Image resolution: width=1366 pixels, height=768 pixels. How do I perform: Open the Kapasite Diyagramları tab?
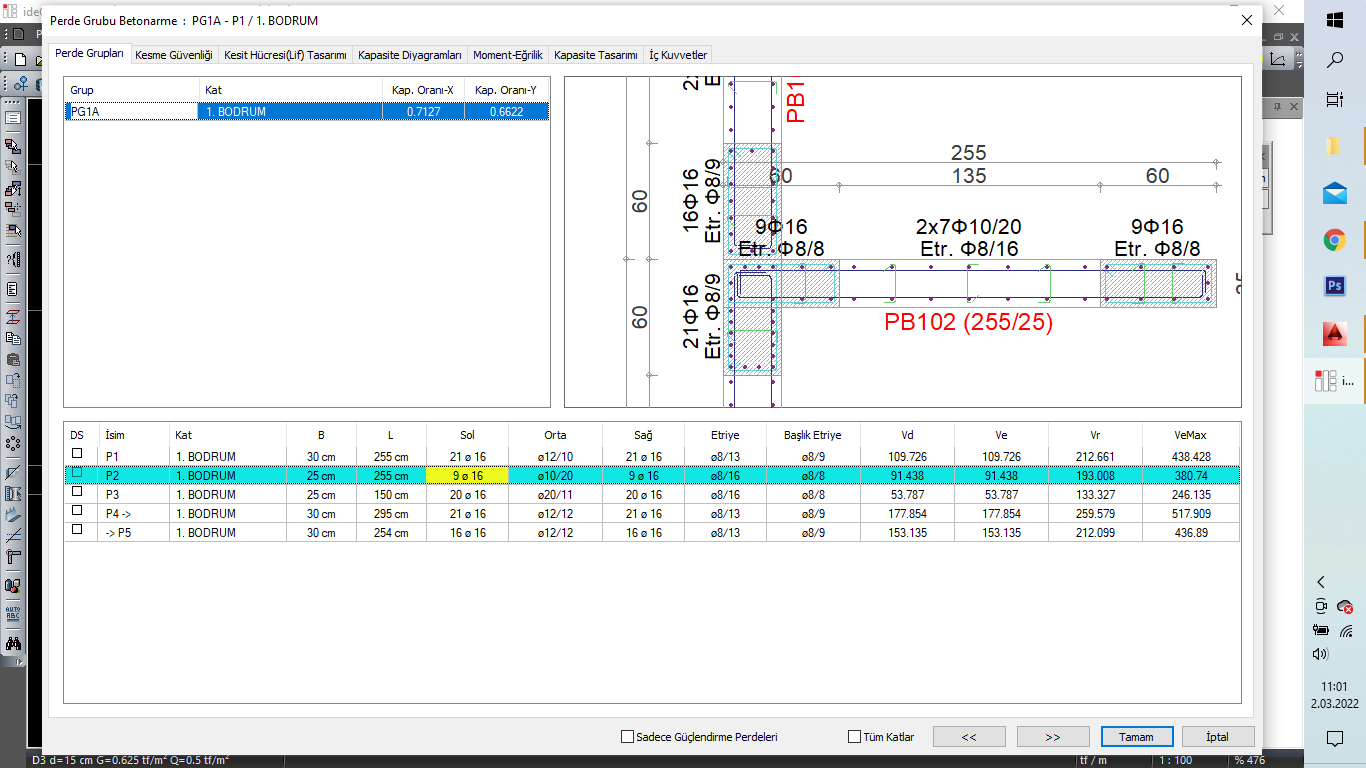[x=410, y=55]
